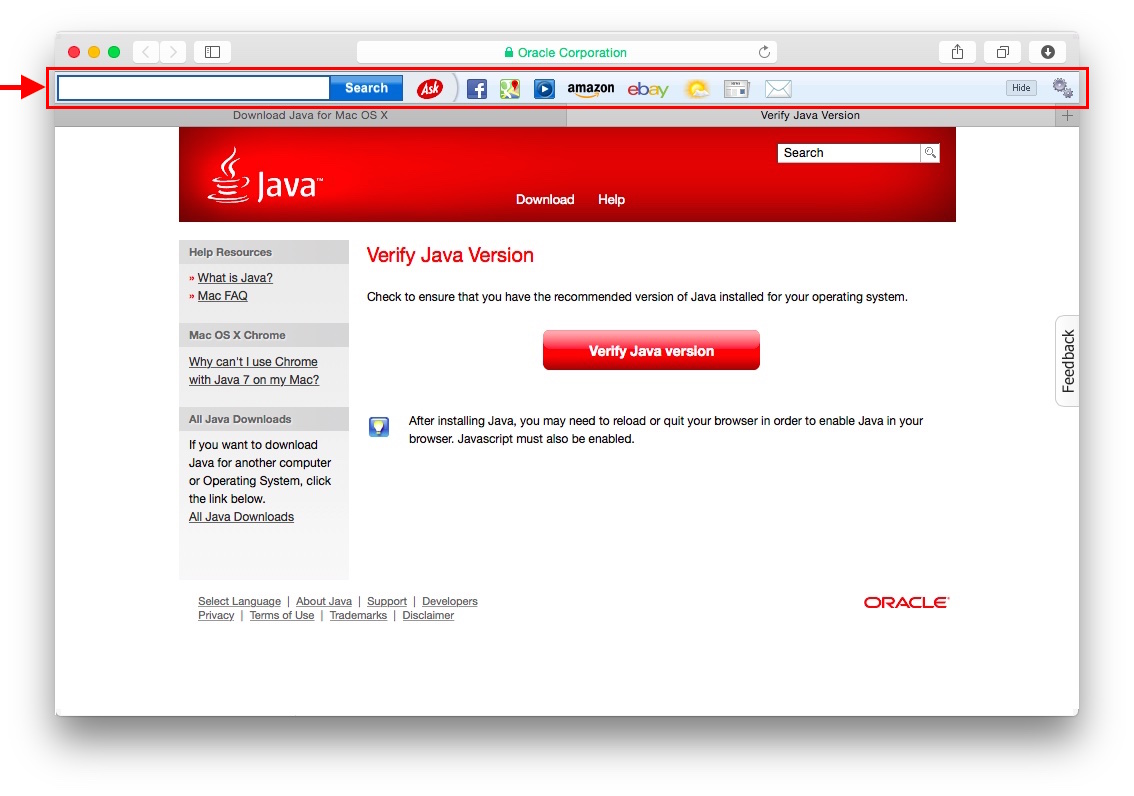1134x796 pixels.
Task: Open the What is Java? link
Action: click(235, 278)
